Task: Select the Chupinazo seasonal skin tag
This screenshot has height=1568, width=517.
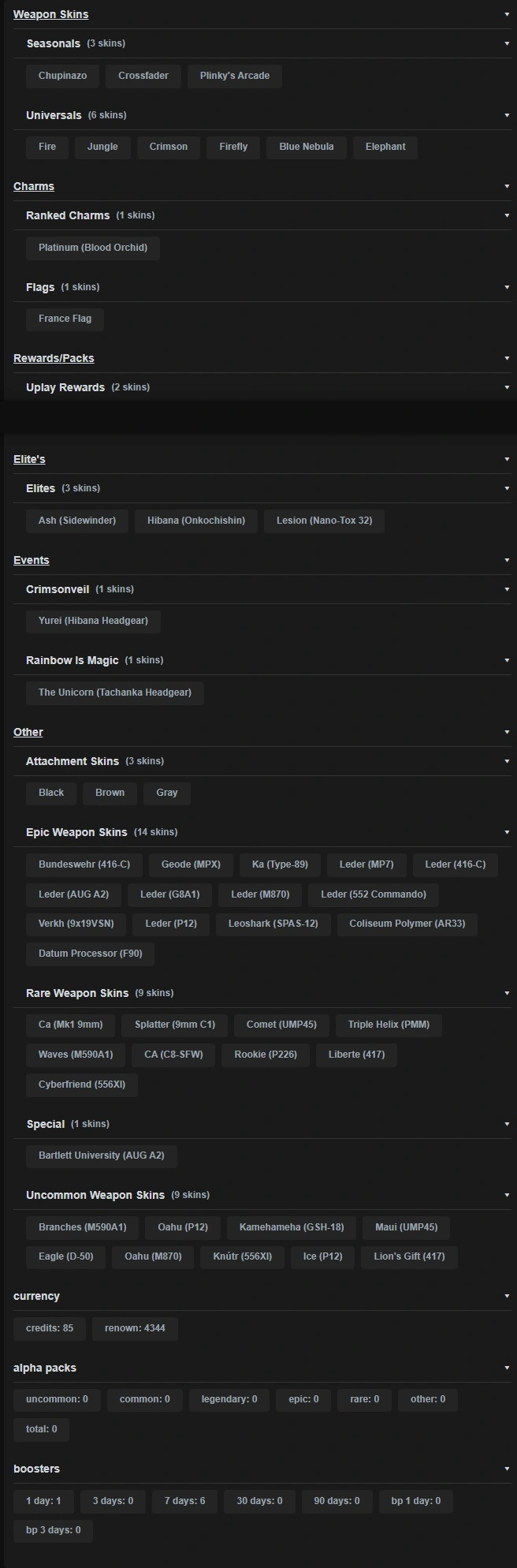Action: click(62, 76)
